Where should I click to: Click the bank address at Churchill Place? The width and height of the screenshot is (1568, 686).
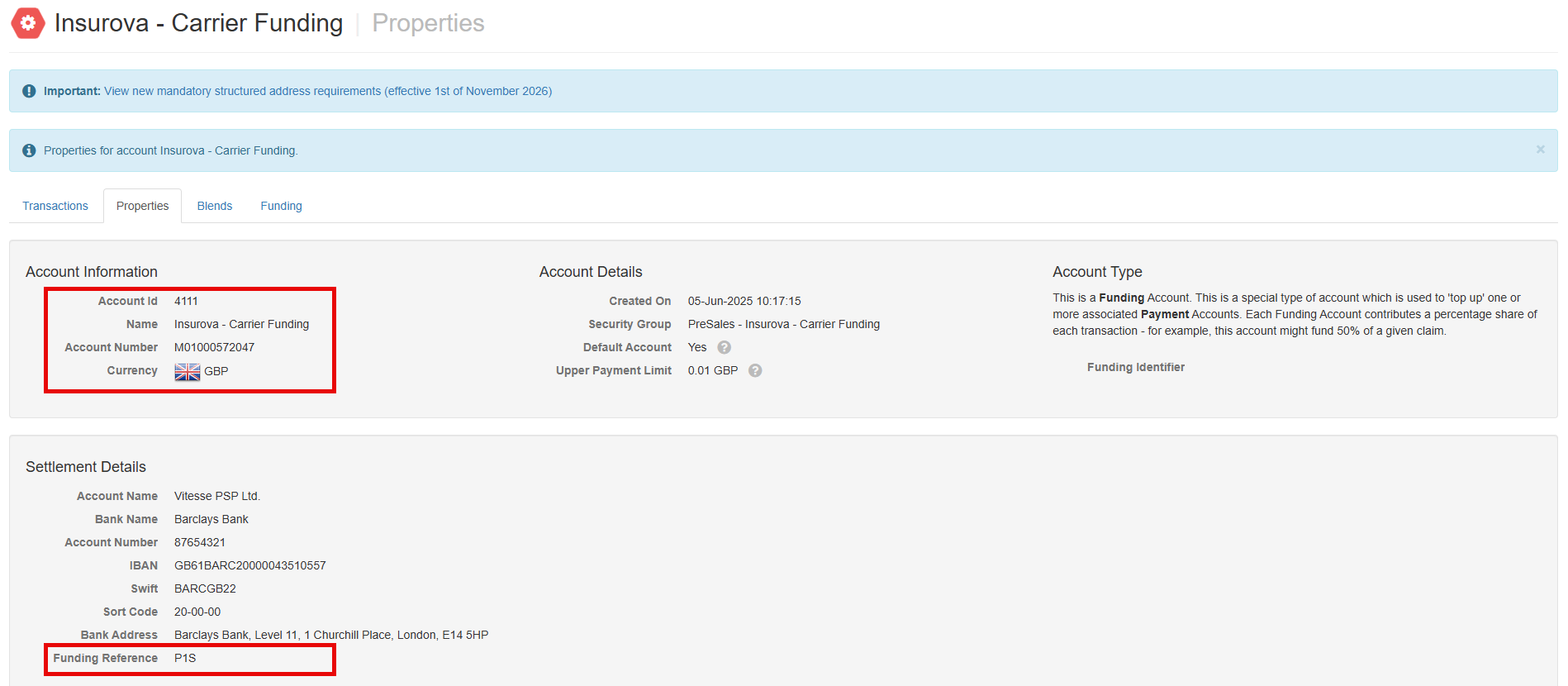click(331, 635)
